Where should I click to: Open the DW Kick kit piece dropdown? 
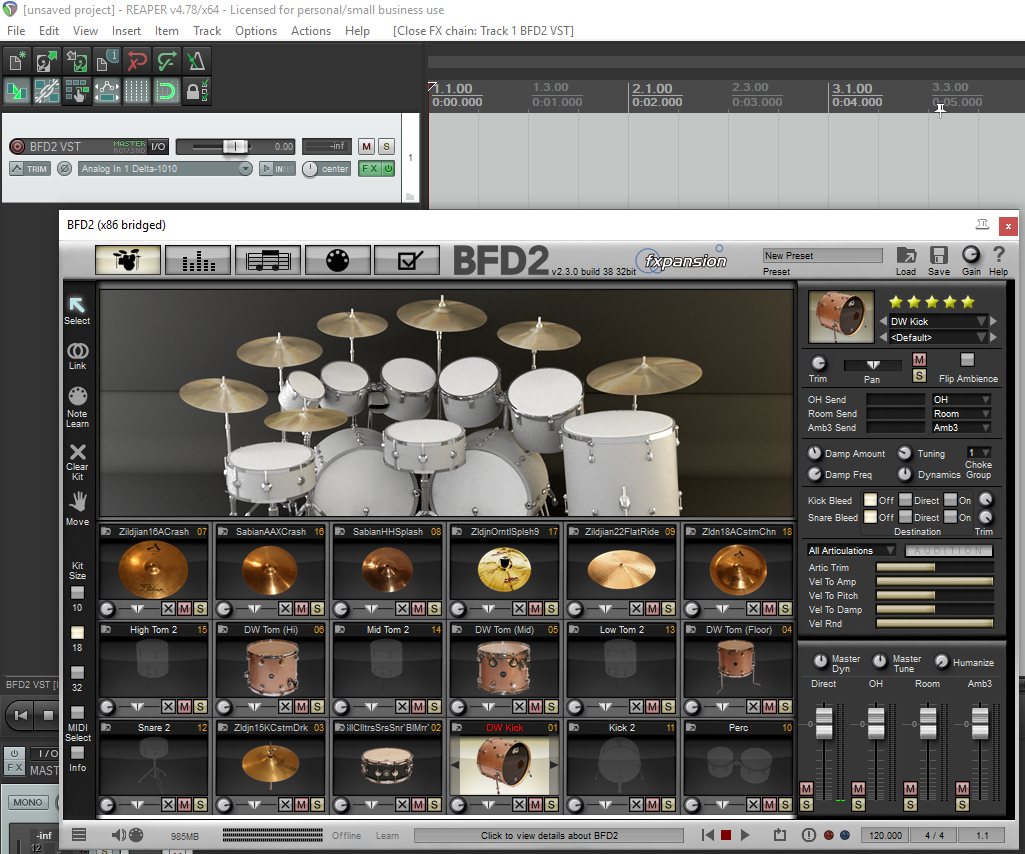pos(938,321)
